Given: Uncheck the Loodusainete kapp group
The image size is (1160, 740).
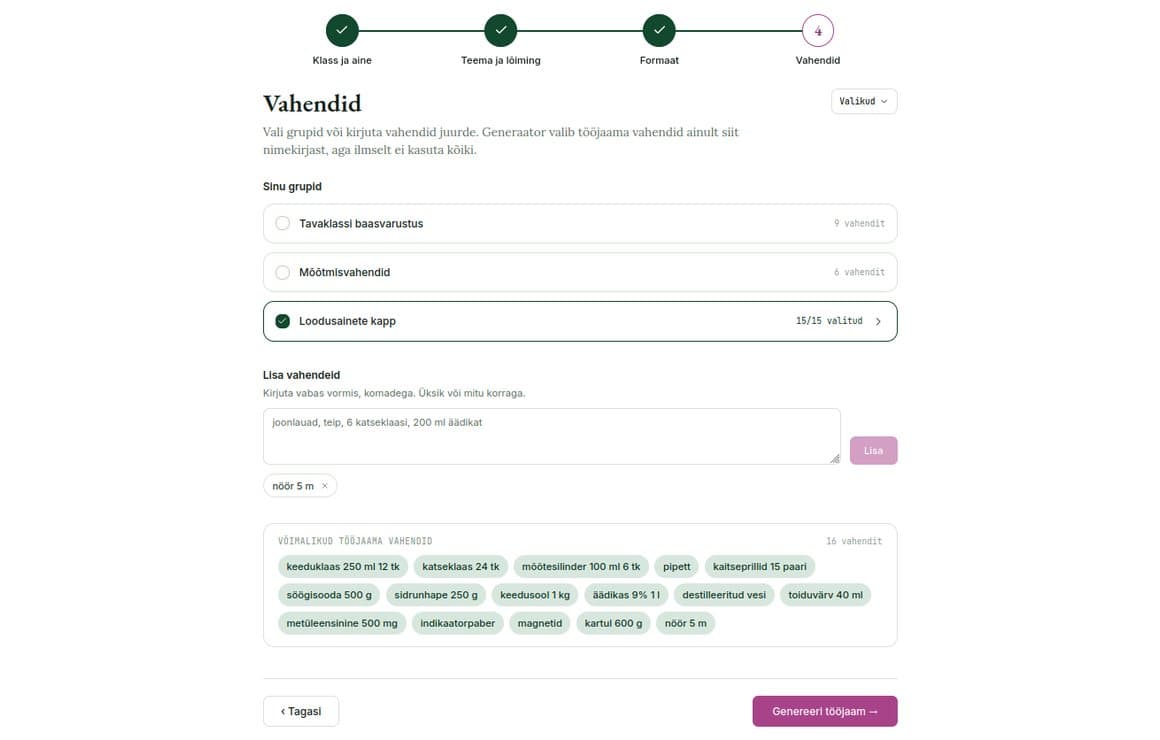Looking at the screenshot, I should tap(283, 321).
